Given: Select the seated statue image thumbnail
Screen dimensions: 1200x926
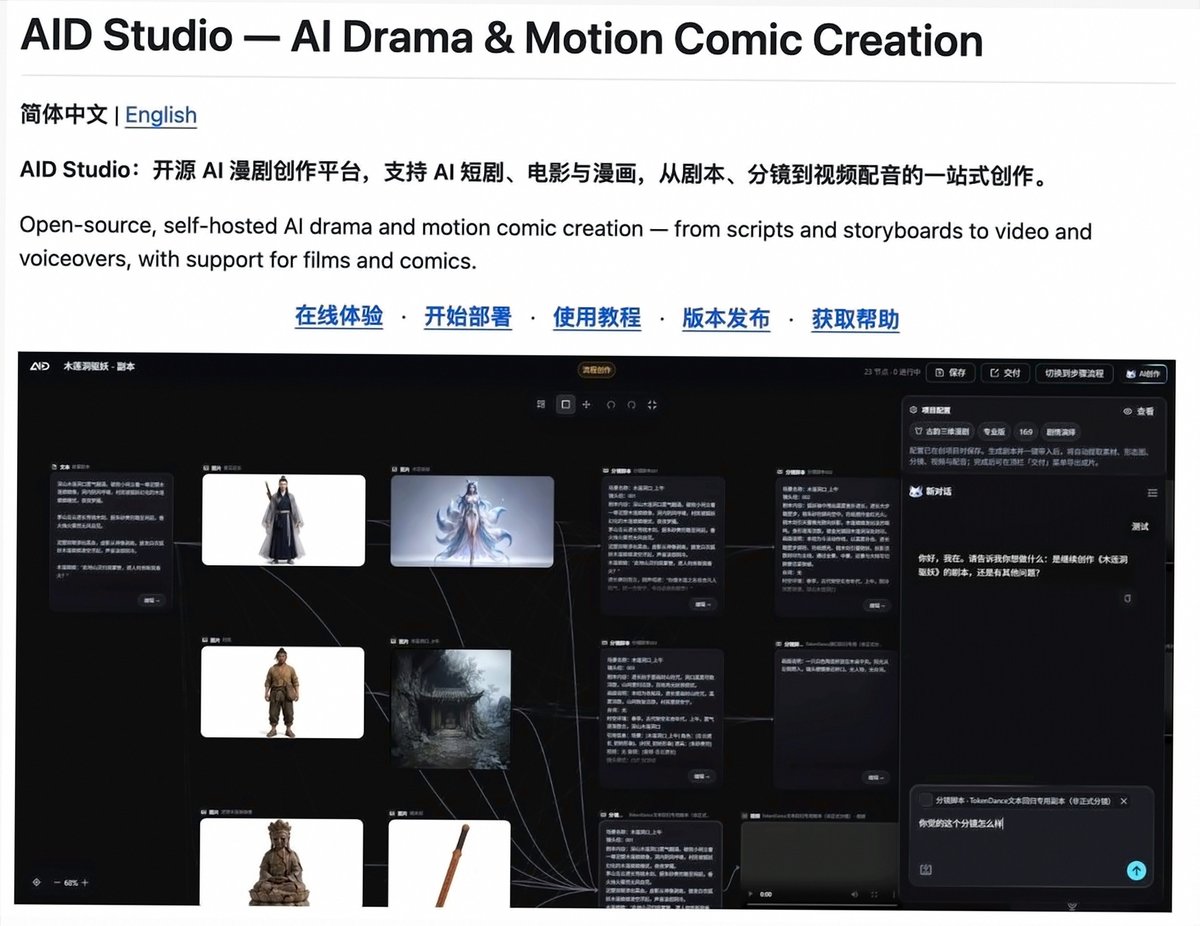Looking at the screenshot, I should tap(281, 863).
